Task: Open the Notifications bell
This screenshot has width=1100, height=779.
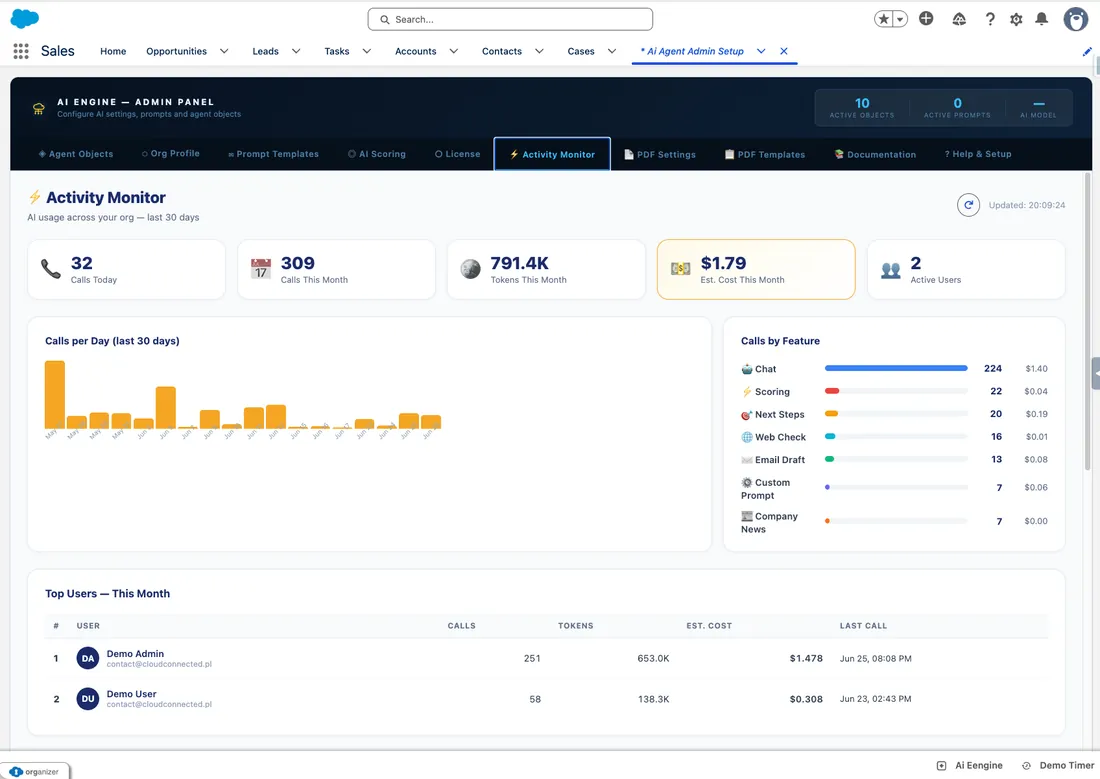Action: click(1042, 19)
